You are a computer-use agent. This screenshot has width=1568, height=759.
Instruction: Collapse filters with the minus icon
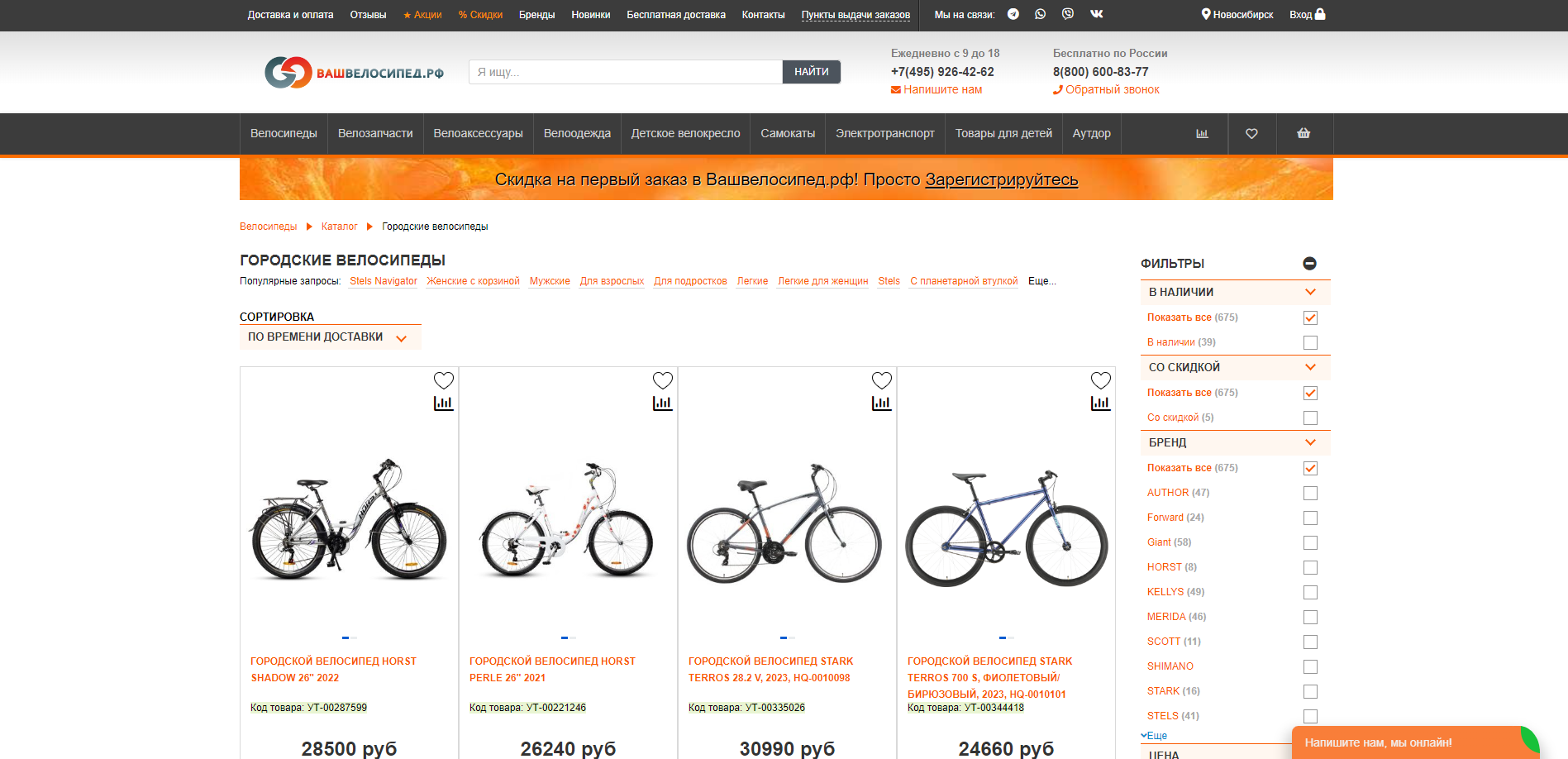click(1309, 263)
